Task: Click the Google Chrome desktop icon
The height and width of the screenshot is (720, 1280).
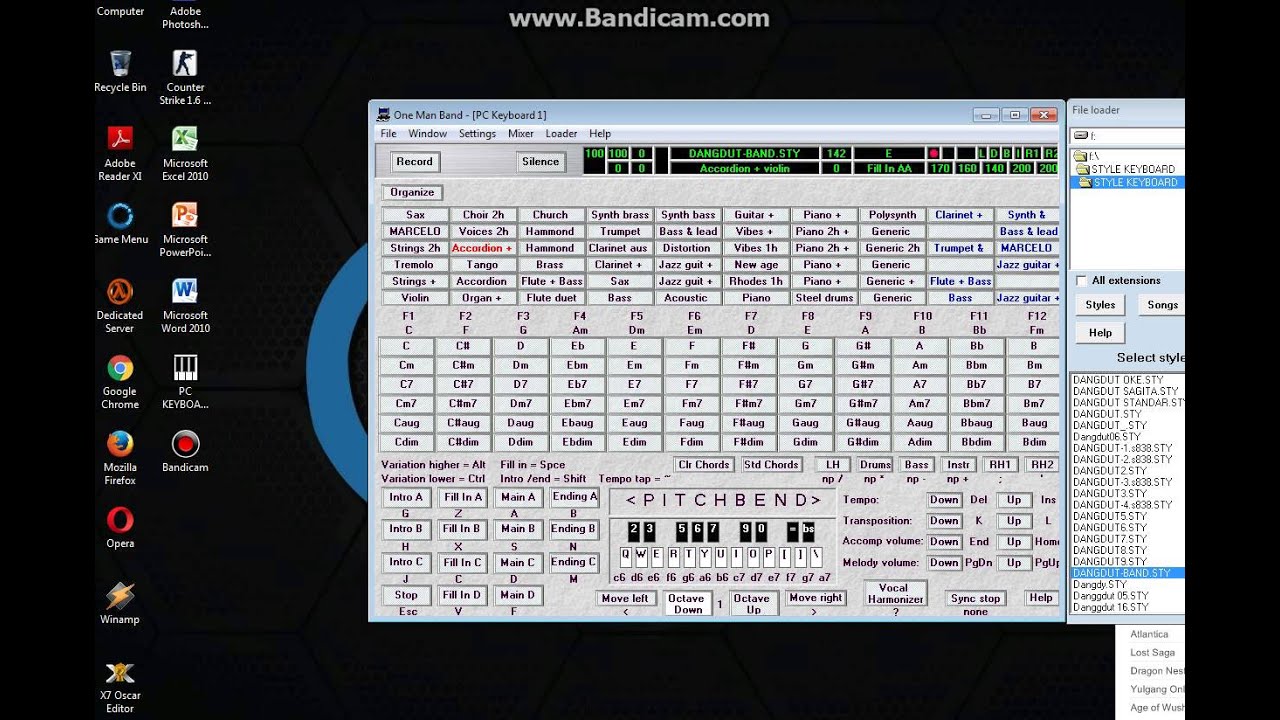Action: coord(120,382)
